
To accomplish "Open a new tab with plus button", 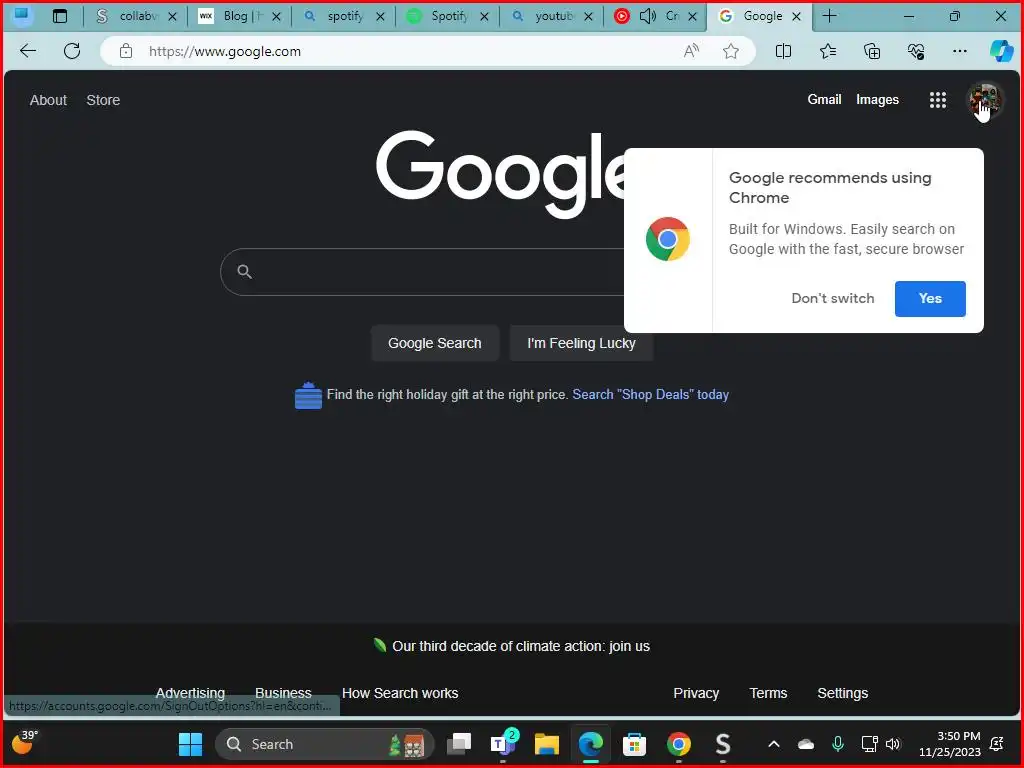I will click(829, 16).
